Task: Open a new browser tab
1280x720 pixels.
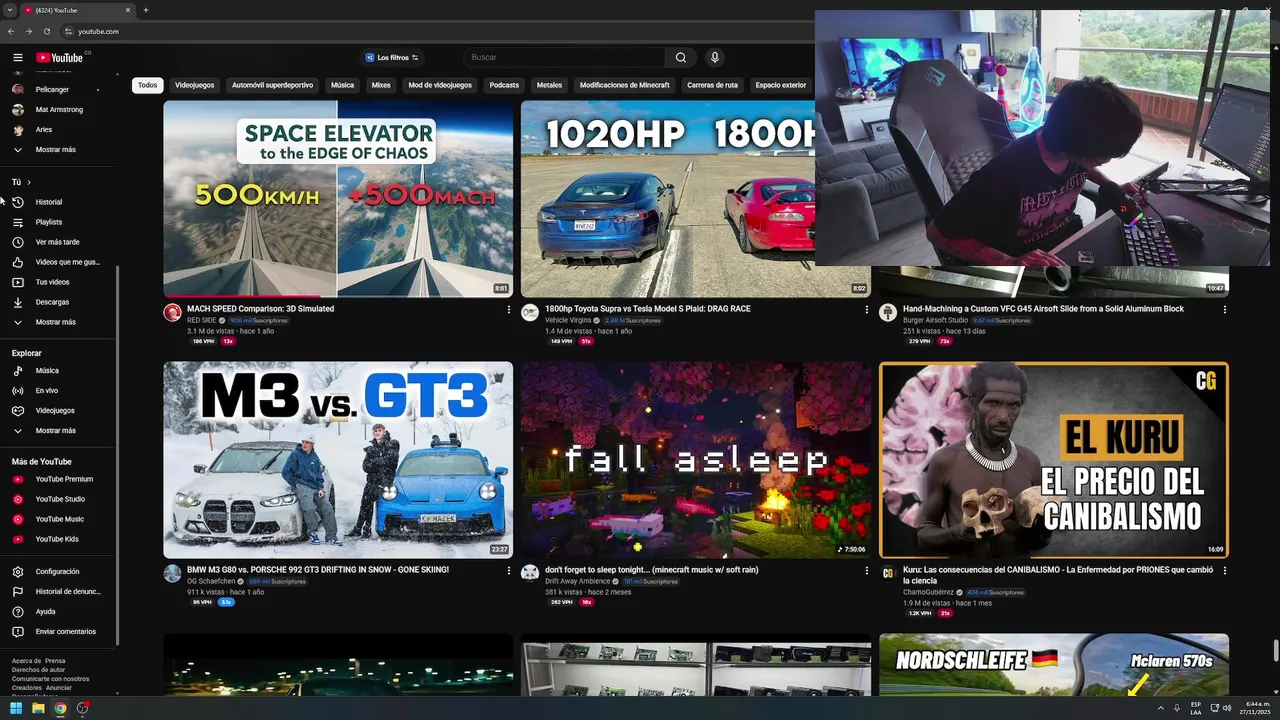Action: pos(146,10)
